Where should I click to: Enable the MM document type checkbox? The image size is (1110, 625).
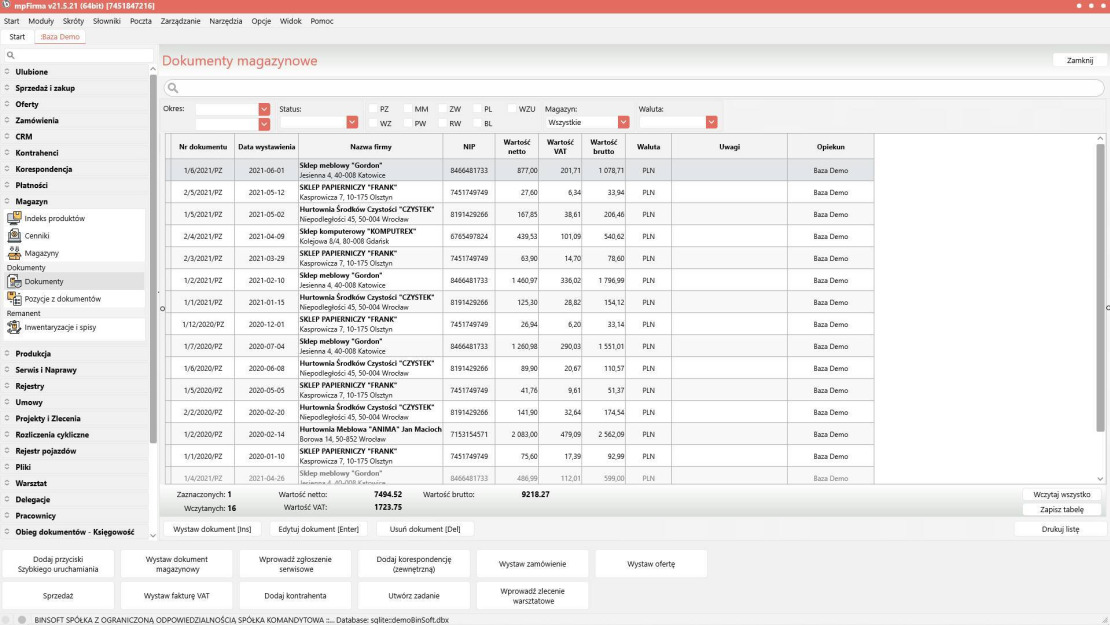(x=408, y=109)
